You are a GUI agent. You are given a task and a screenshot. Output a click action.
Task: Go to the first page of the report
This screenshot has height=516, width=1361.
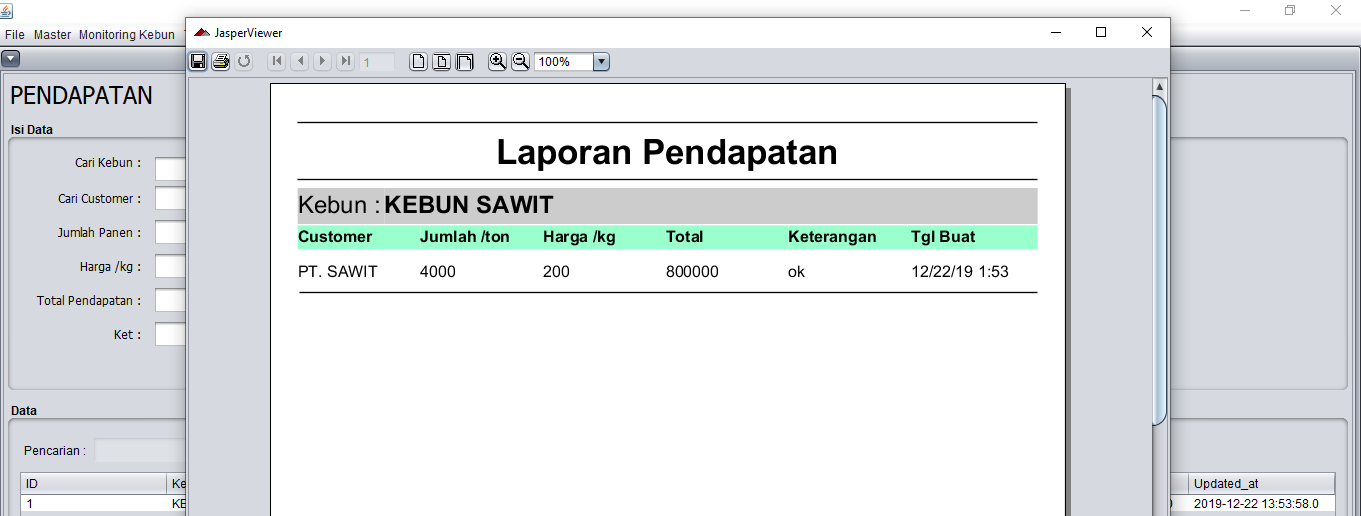click(x=277, y=62)
